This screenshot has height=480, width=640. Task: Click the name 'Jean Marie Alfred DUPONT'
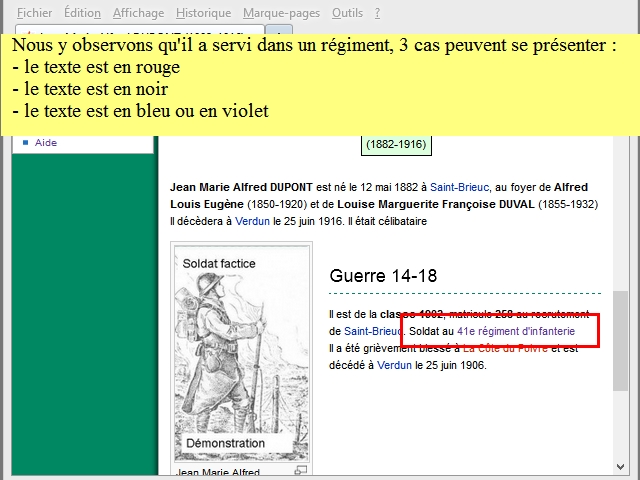241,187
